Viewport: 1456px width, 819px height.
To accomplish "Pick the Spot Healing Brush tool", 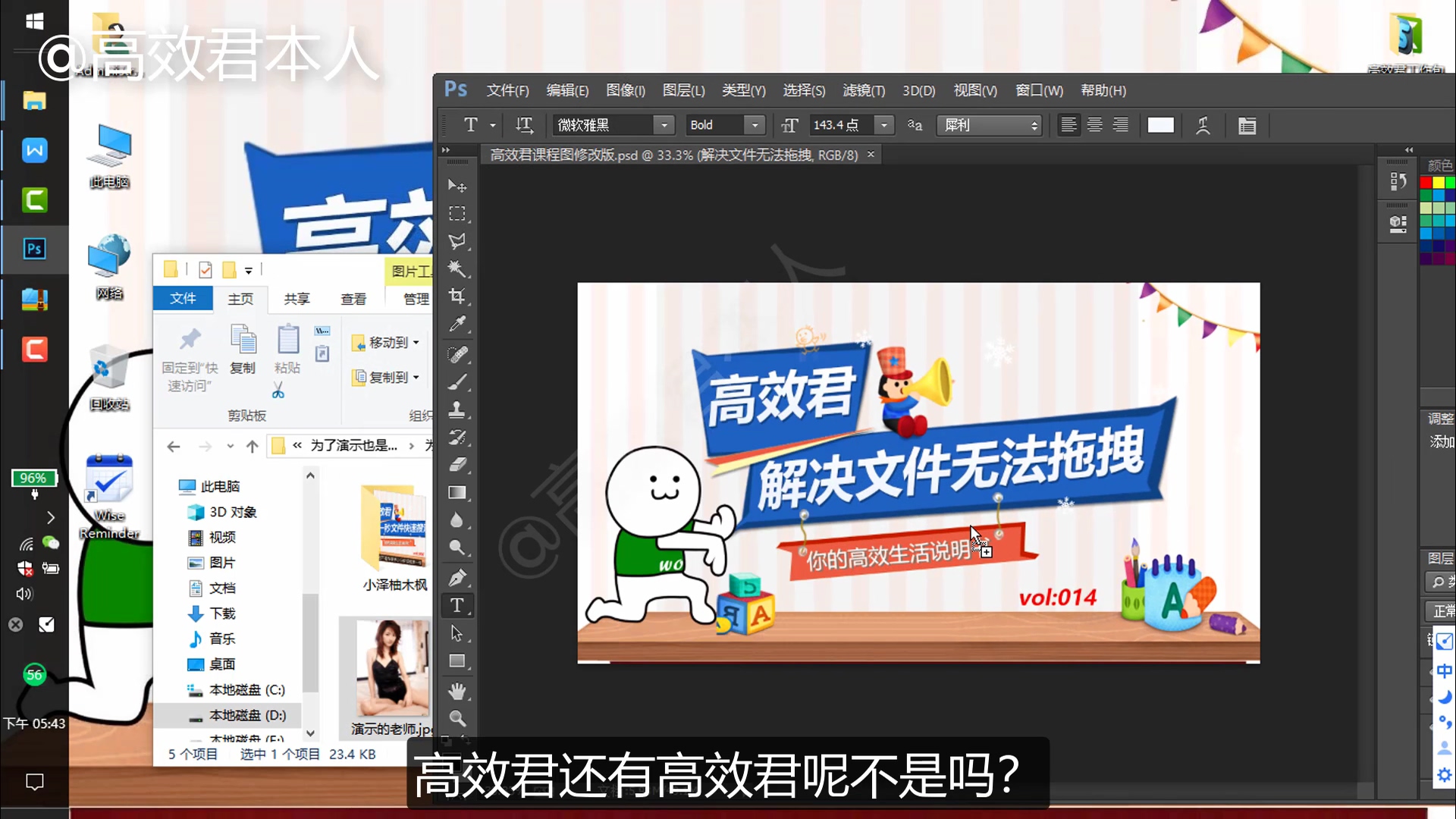I will click(458, 354).
